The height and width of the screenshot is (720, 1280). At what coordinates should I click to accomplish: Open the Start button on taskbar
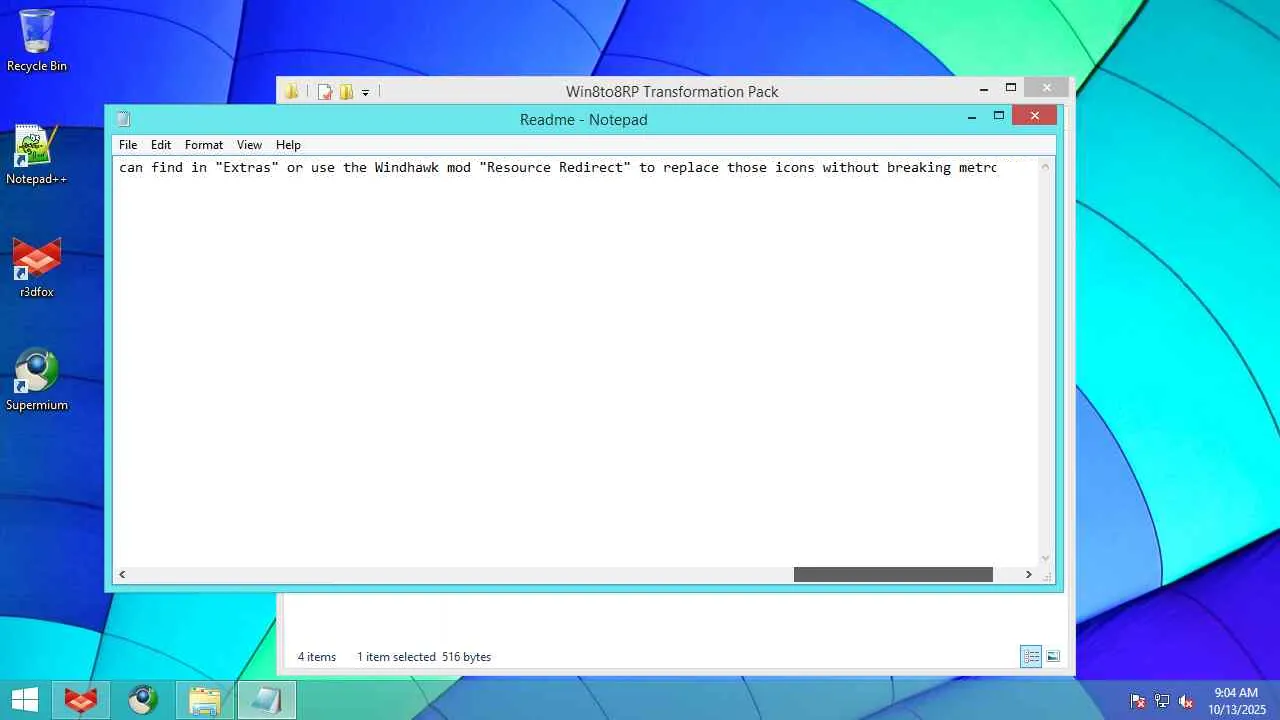click(x=25, y=700)
